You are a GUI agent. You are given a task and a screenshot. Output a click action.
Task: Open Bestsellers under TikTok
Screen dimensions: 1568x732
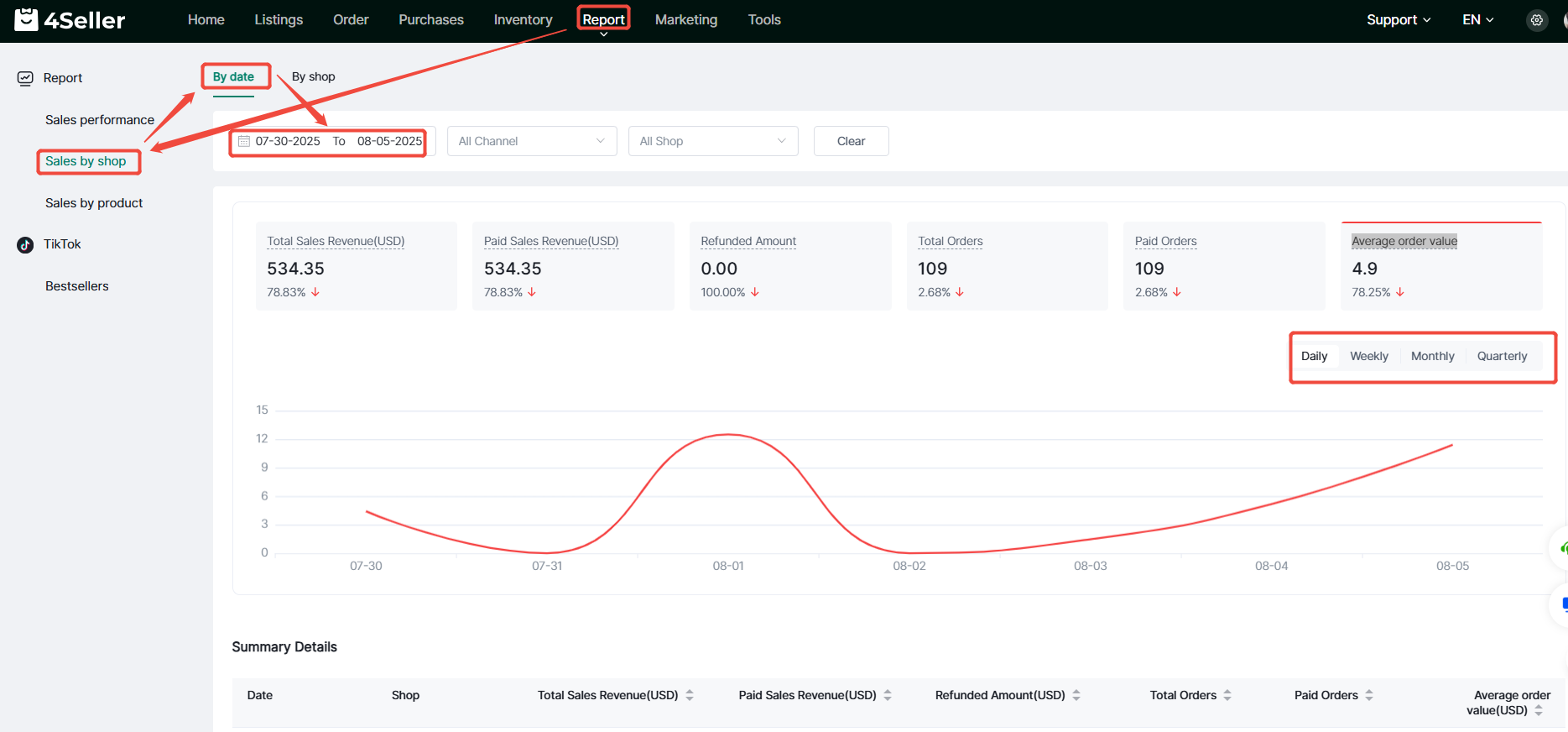point(77,286)
